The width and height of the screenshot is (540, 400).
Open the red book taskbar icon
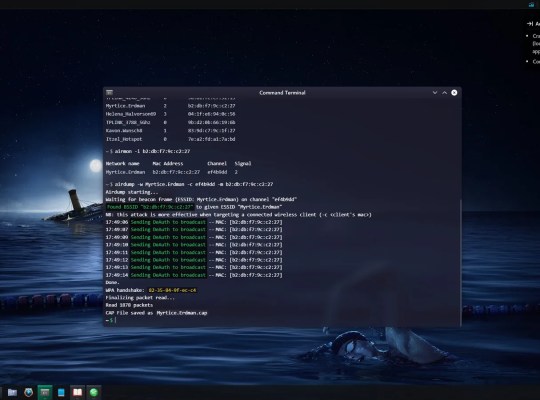[x=77, y=392]
